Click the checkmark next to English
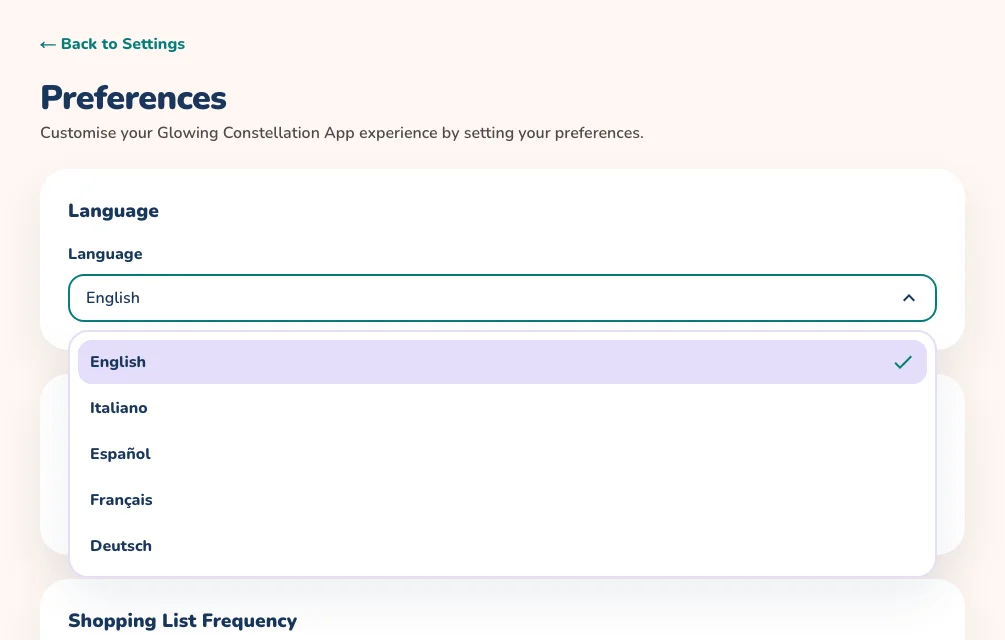Image resolution: width=1005 pixels, height=640 pixels. tap(902, 362)
